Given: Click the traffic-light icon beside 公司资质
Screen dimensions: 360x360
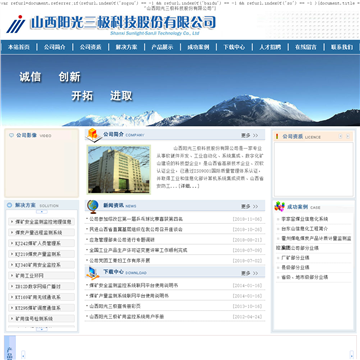Looking at the screenshot, I should pos(277,136).
